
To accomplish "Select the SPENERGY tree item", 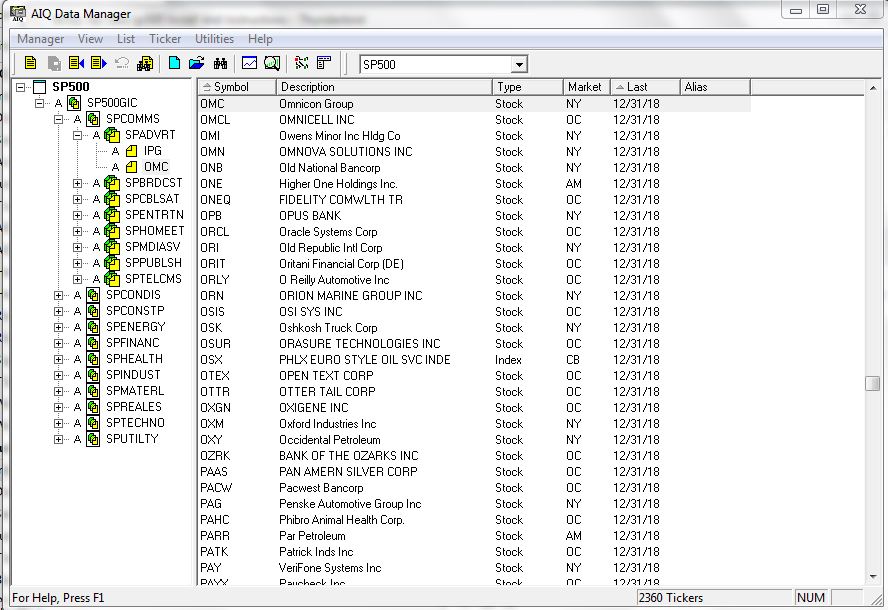I will (135, 327).
